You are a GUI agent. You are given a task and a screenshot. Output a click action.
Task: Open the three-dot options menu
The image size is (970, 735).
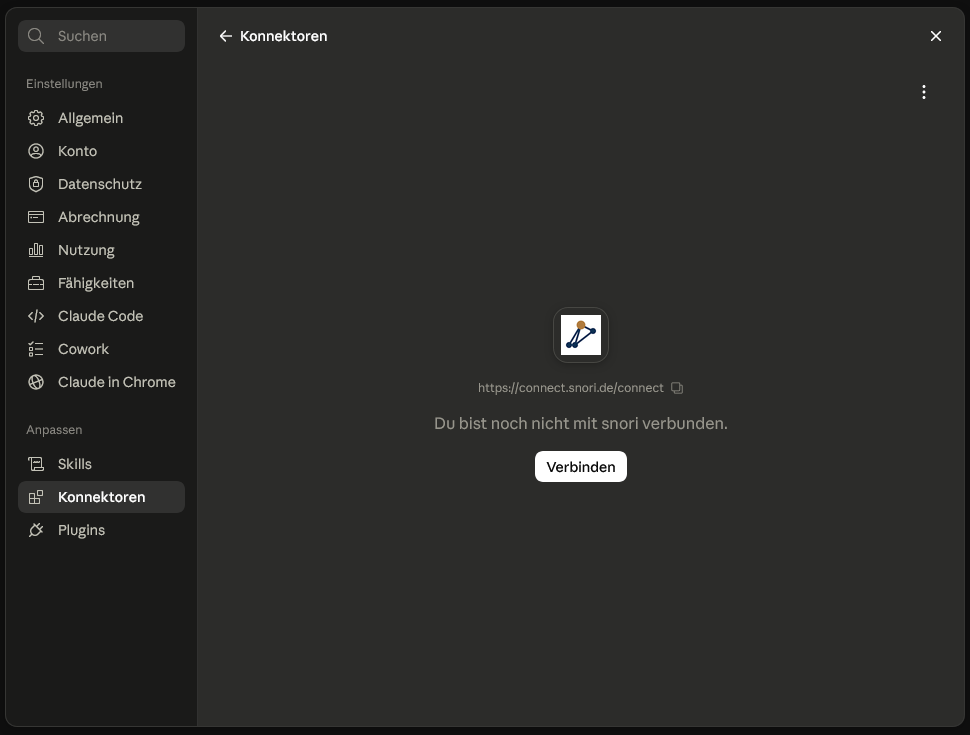click(x=924, y=92)
